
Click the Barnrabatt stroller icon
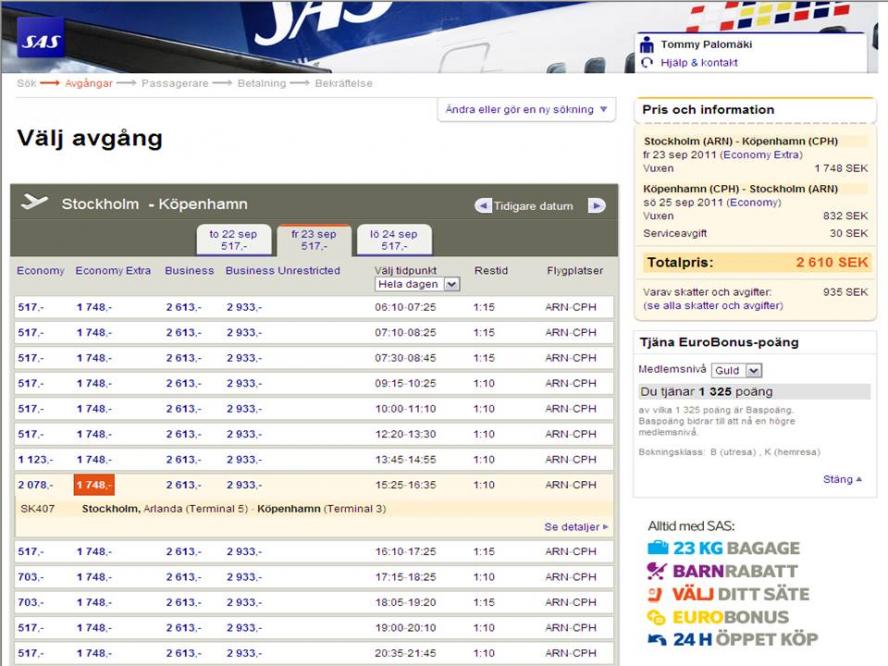click(656, 570)
